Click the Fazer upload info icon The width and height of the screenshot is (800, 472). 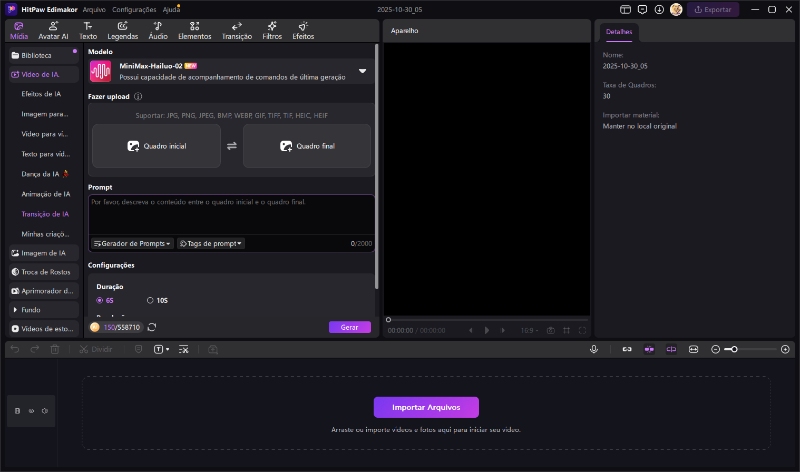click(138, 96)
